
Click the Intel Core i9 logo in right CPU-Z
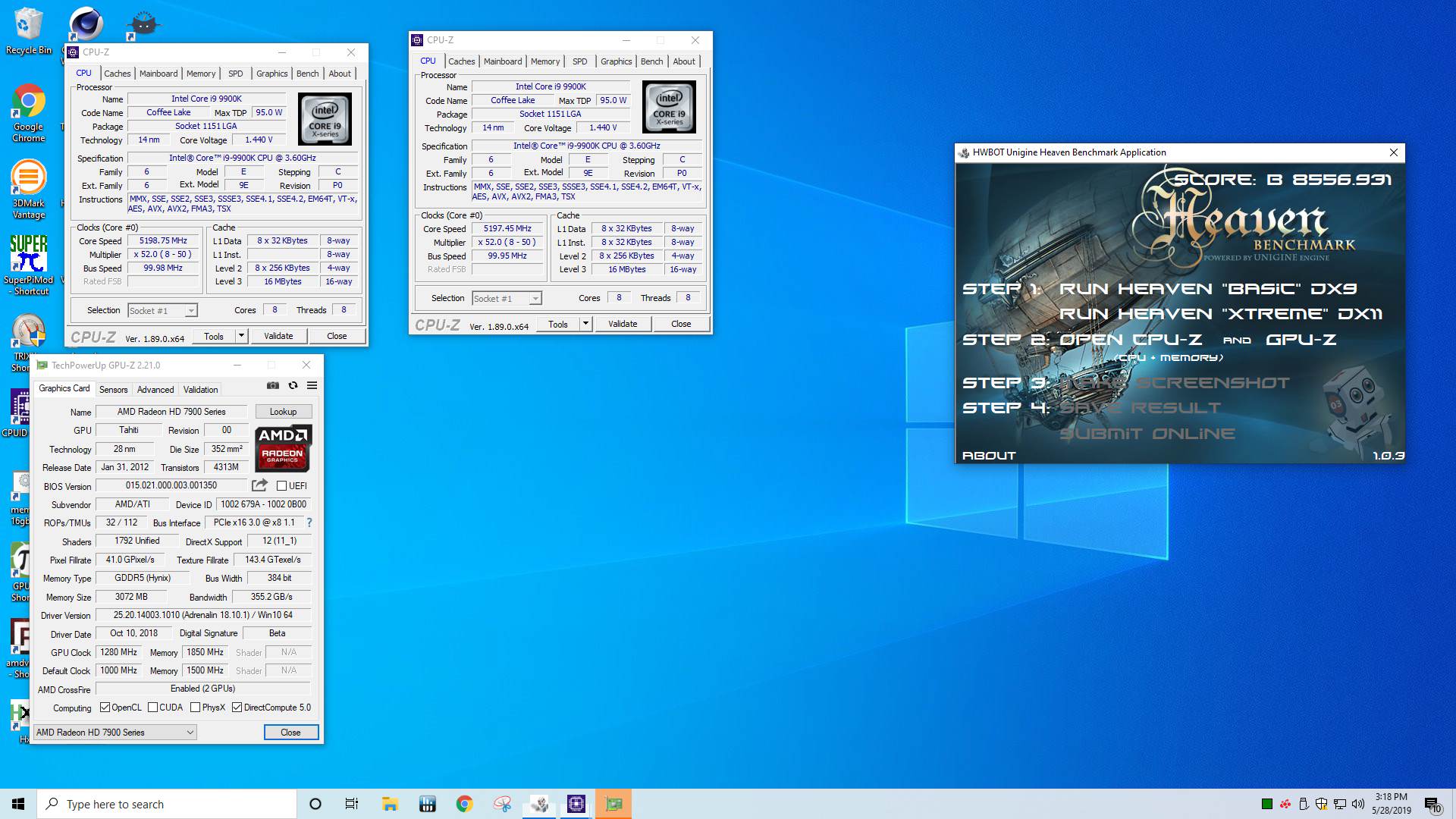tap(669, 107)
